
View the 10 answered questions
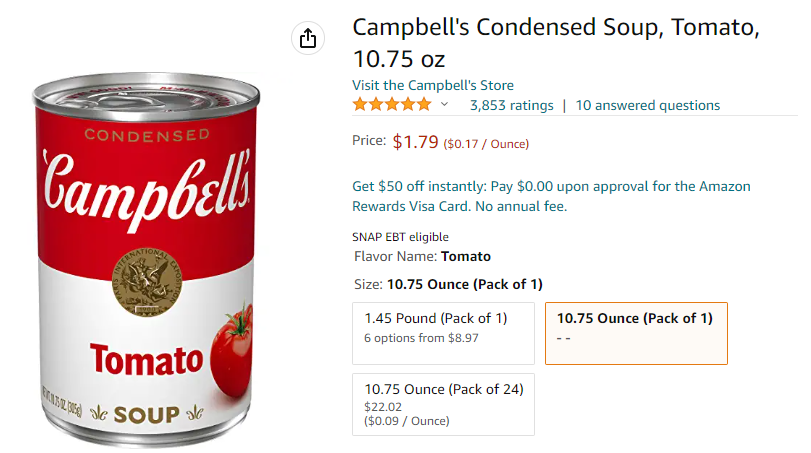tap(647, 105)
